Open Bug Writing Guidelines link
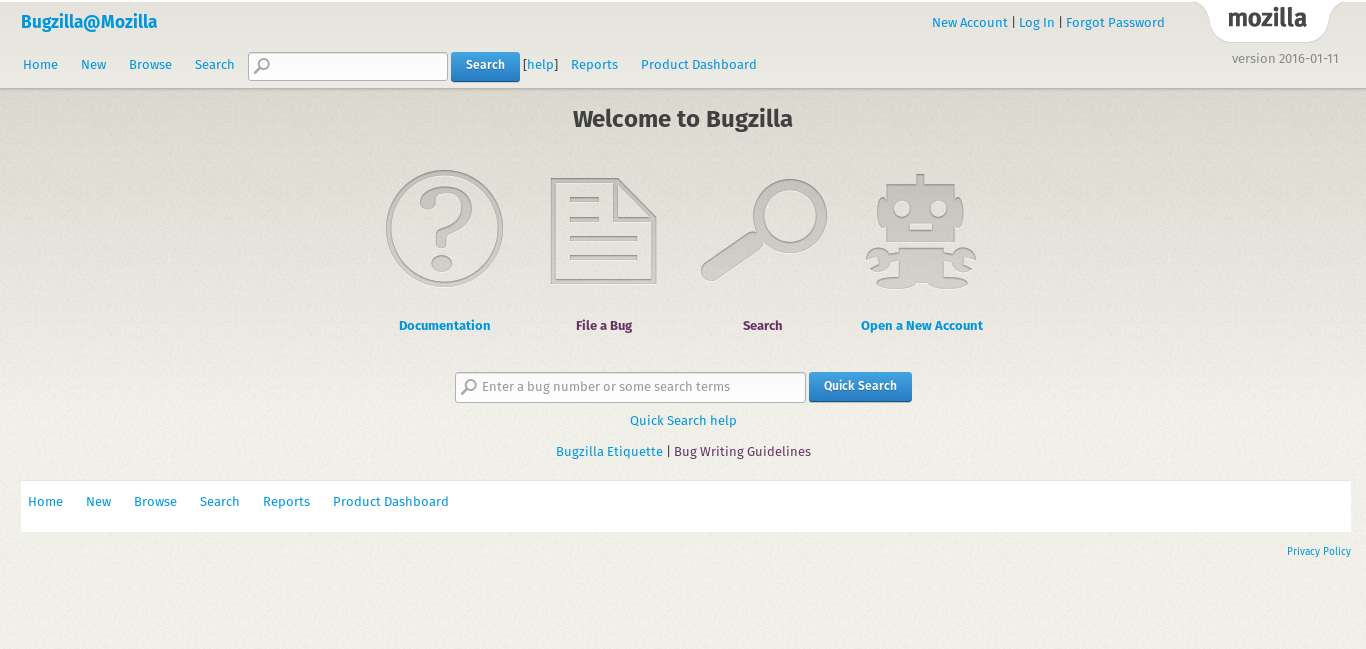1366x649 pixels. [x=742, y=452]
